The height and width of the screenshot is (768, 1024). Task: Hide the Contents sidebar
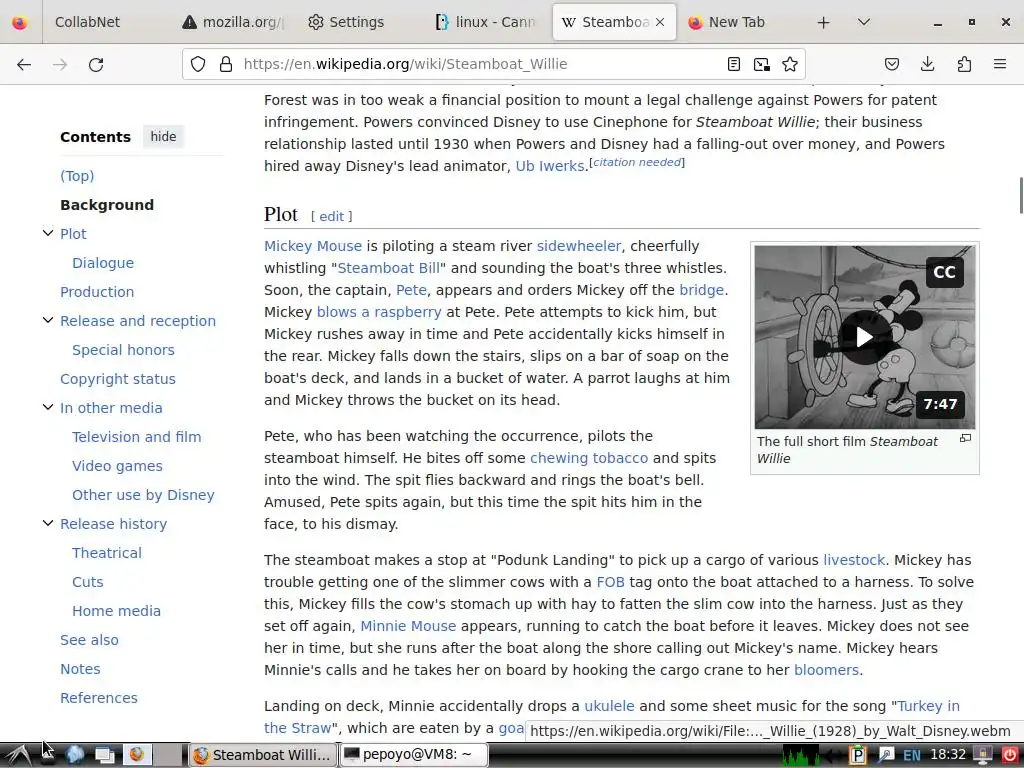pyautogui.click(x=163, y=136)
